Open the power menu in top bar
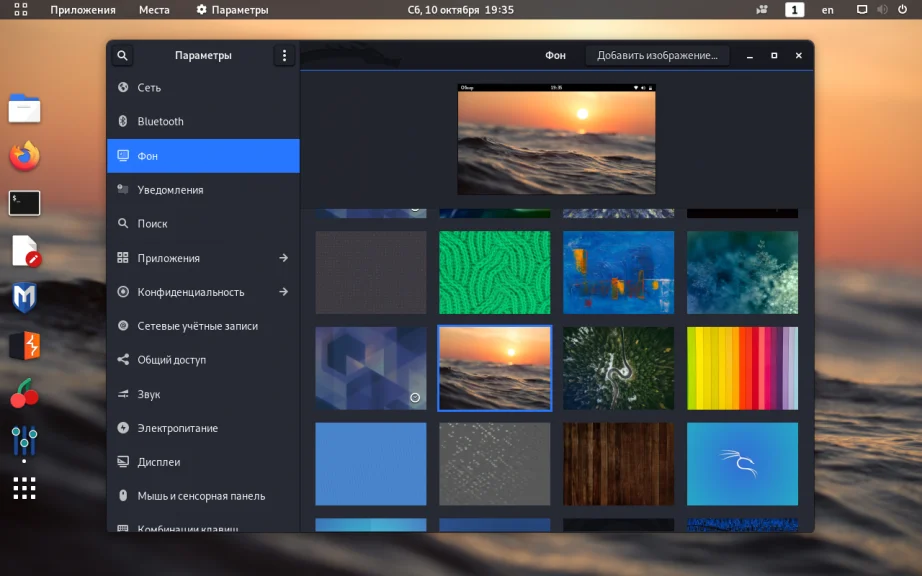Screen dimensions: 922x576 (901, 10)
